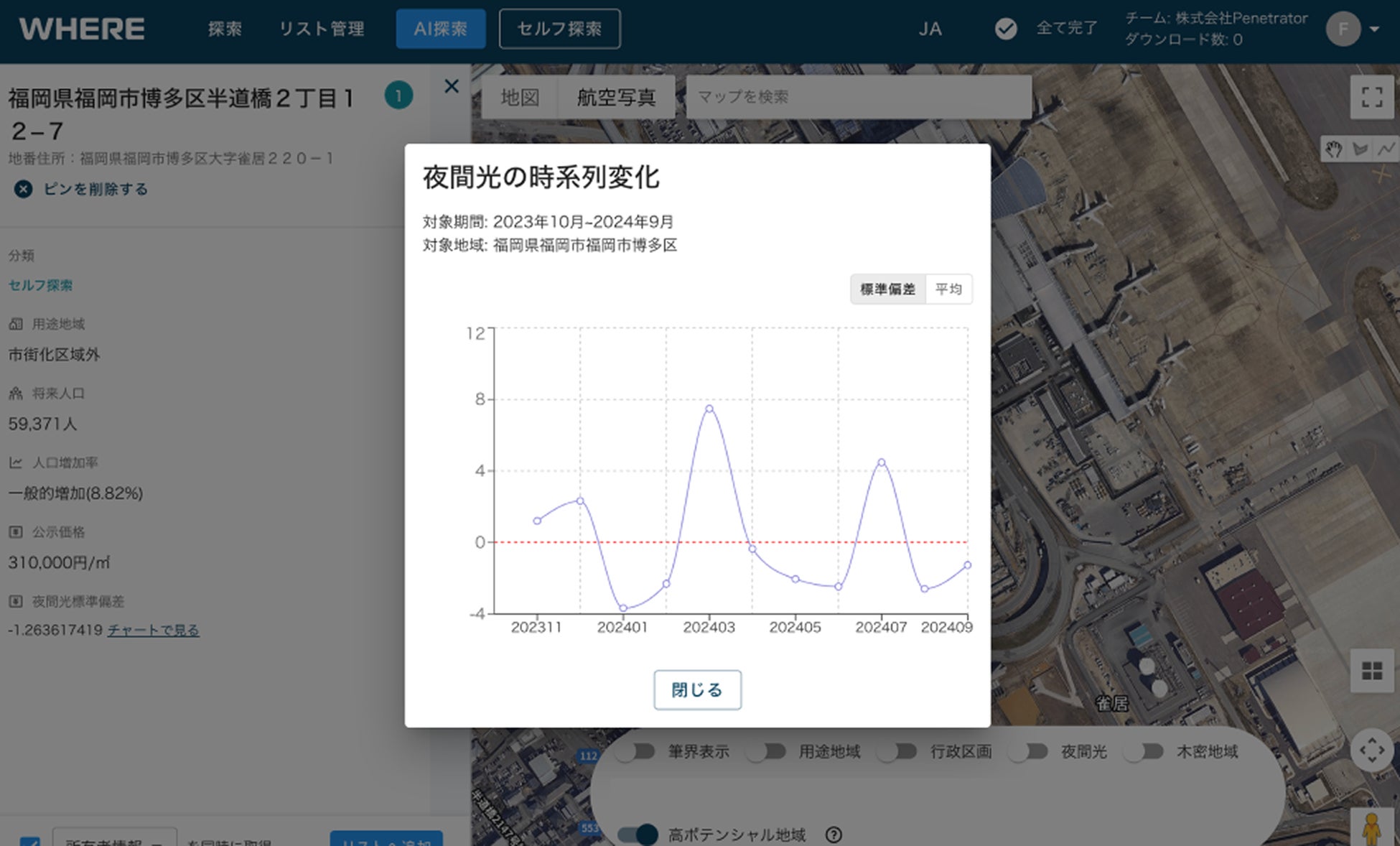
Task: Select the polygon drawing tool
Action: 1360,149
